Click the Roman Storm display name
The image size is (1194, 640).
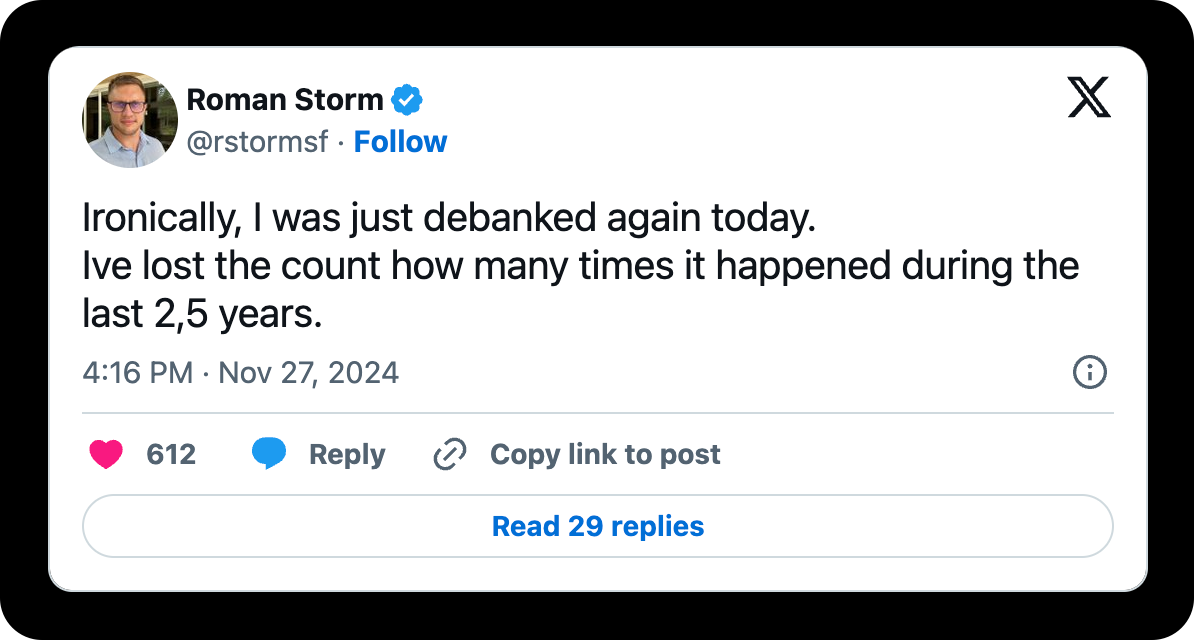pos(285,100)
